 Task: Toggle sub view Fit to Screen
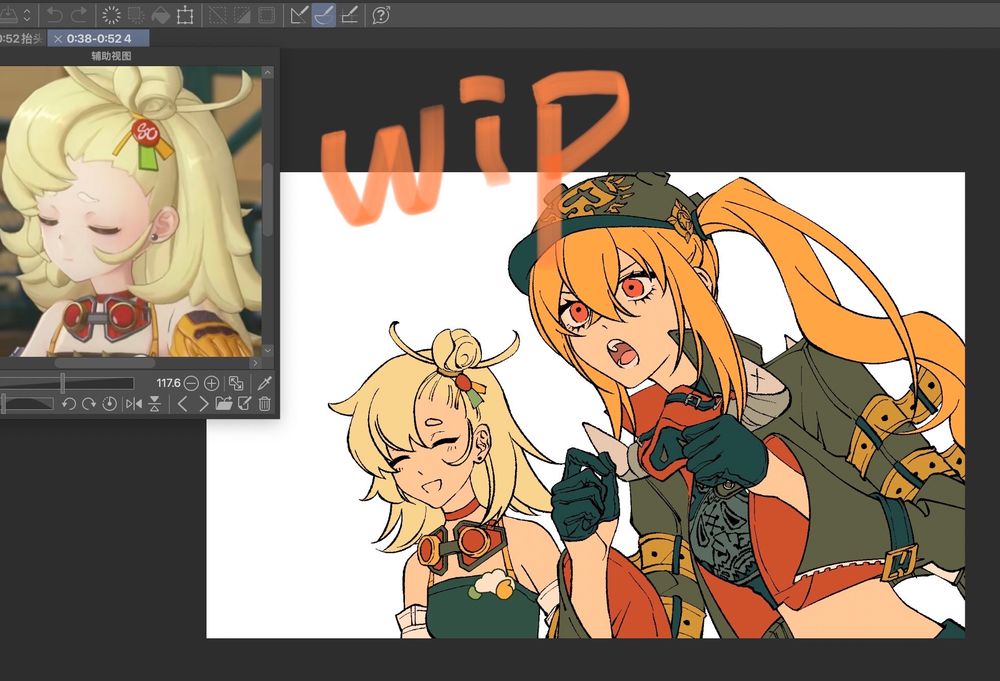click(236, 383)
